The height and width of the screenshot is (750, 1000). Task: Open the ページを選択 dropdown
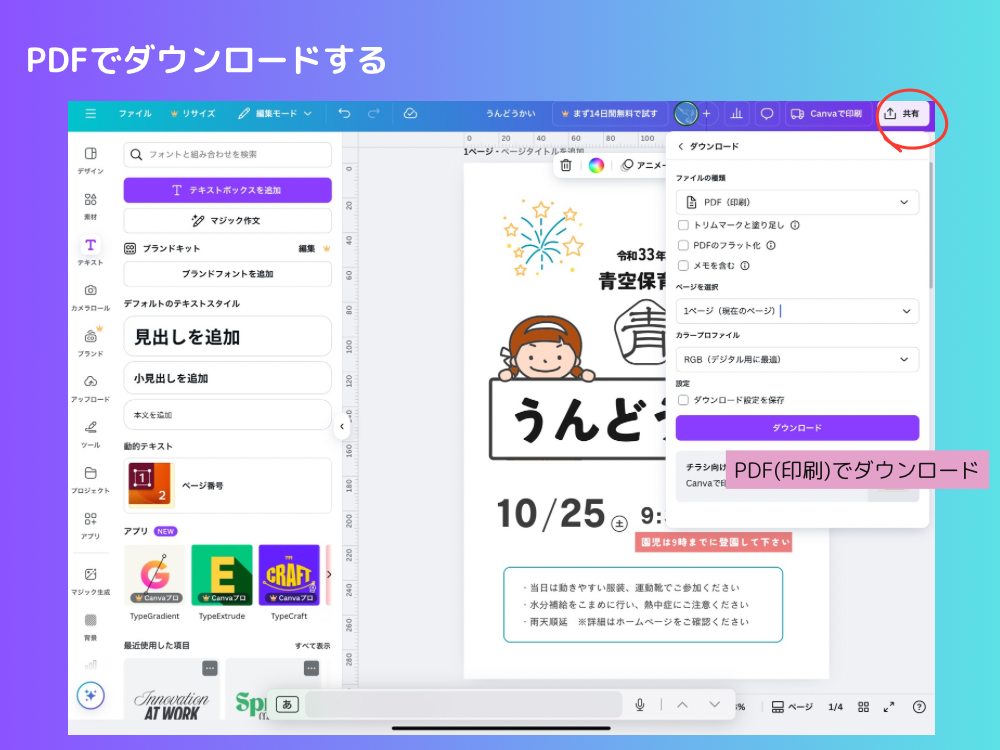(x=797, y=311)
